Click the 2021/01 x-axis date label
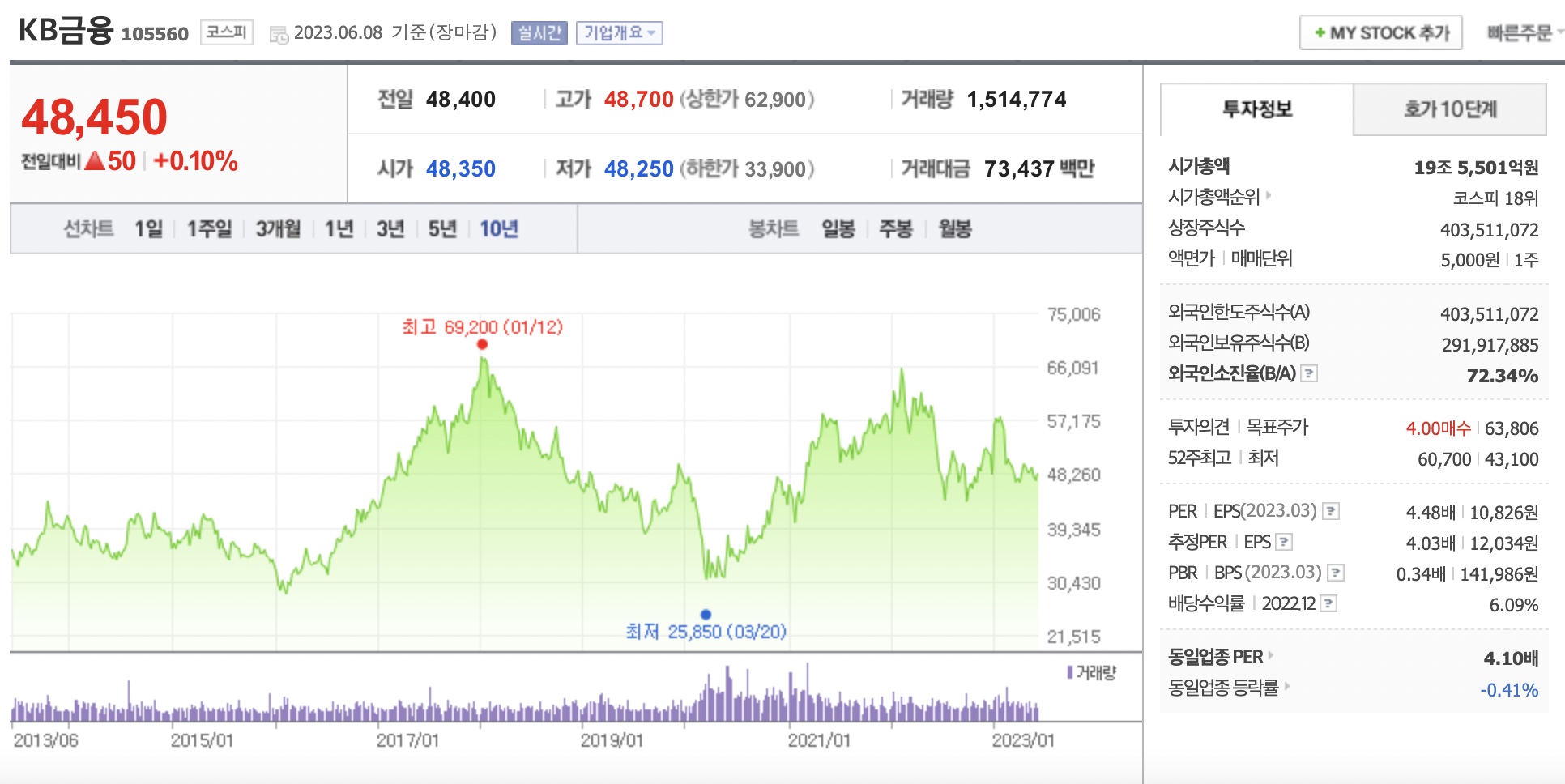Screen dimensions: 1565x784 [819, 740]
